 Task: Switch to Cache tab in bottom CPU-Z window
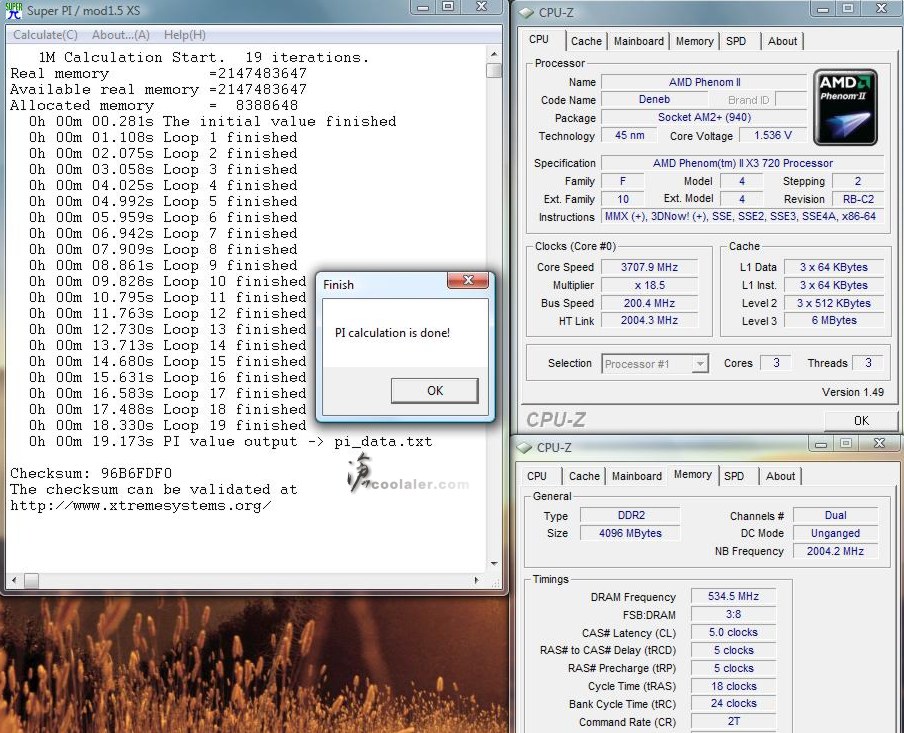tap(584, 476)
